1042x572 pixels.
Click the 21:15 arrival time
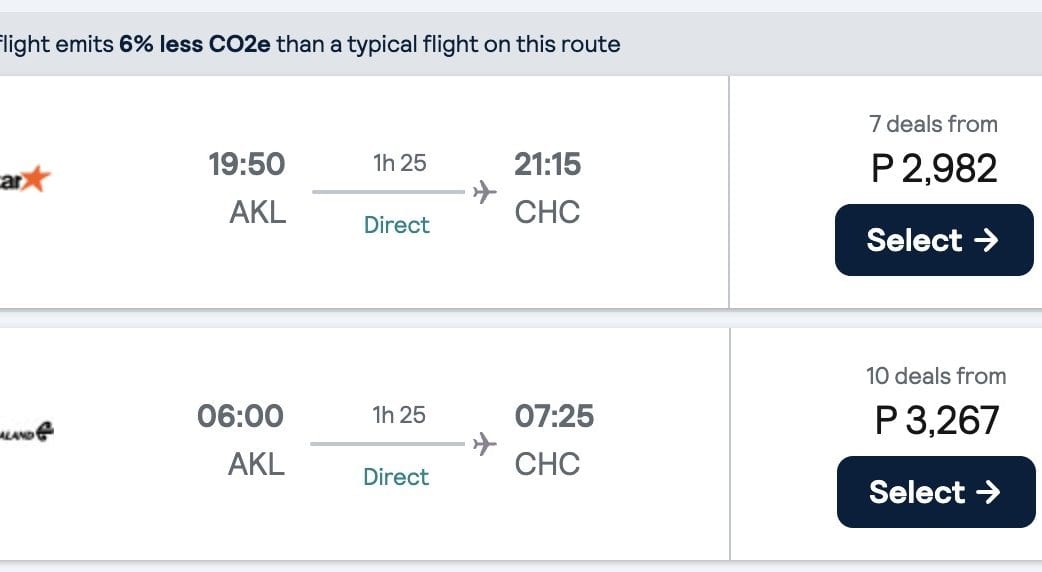pyautogui.click(x=547, y=164)
